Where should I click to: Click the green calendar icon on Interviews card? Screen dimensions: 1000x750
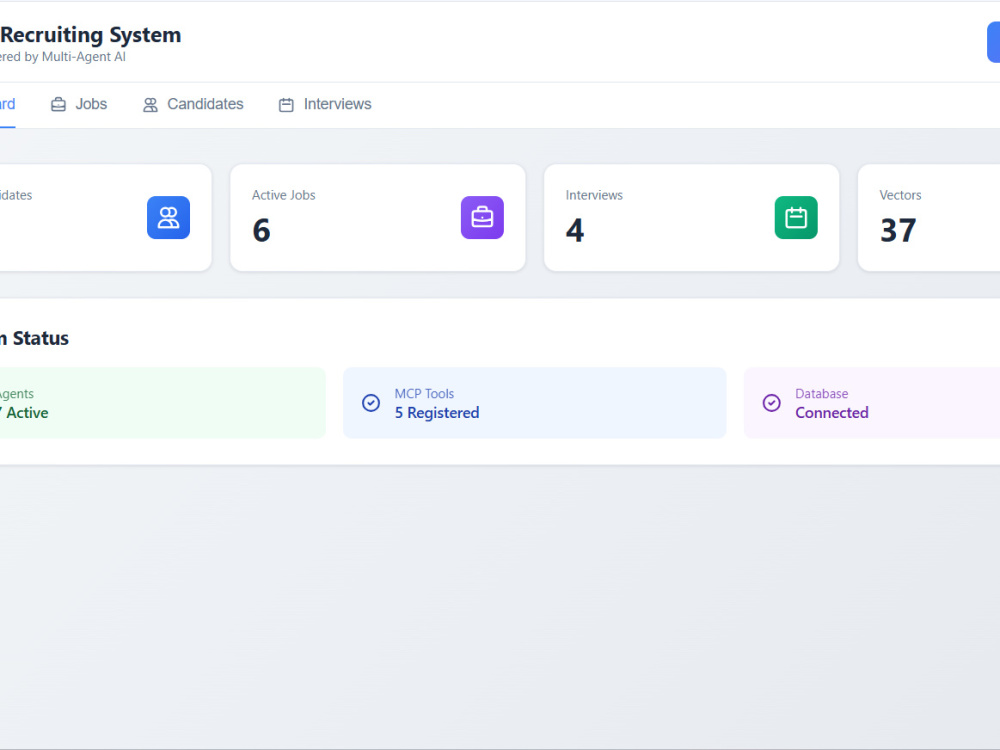(796, 217)
